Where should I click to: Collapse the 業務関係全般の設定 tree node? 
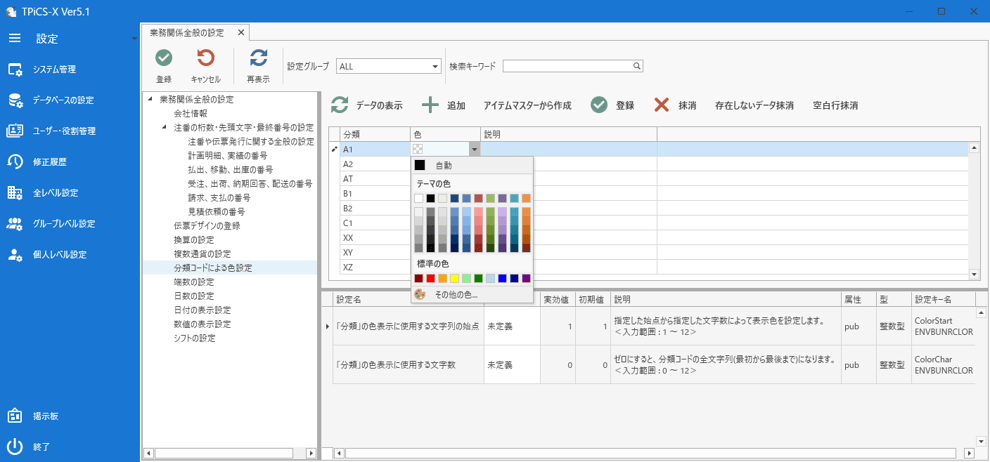(150, 99)
